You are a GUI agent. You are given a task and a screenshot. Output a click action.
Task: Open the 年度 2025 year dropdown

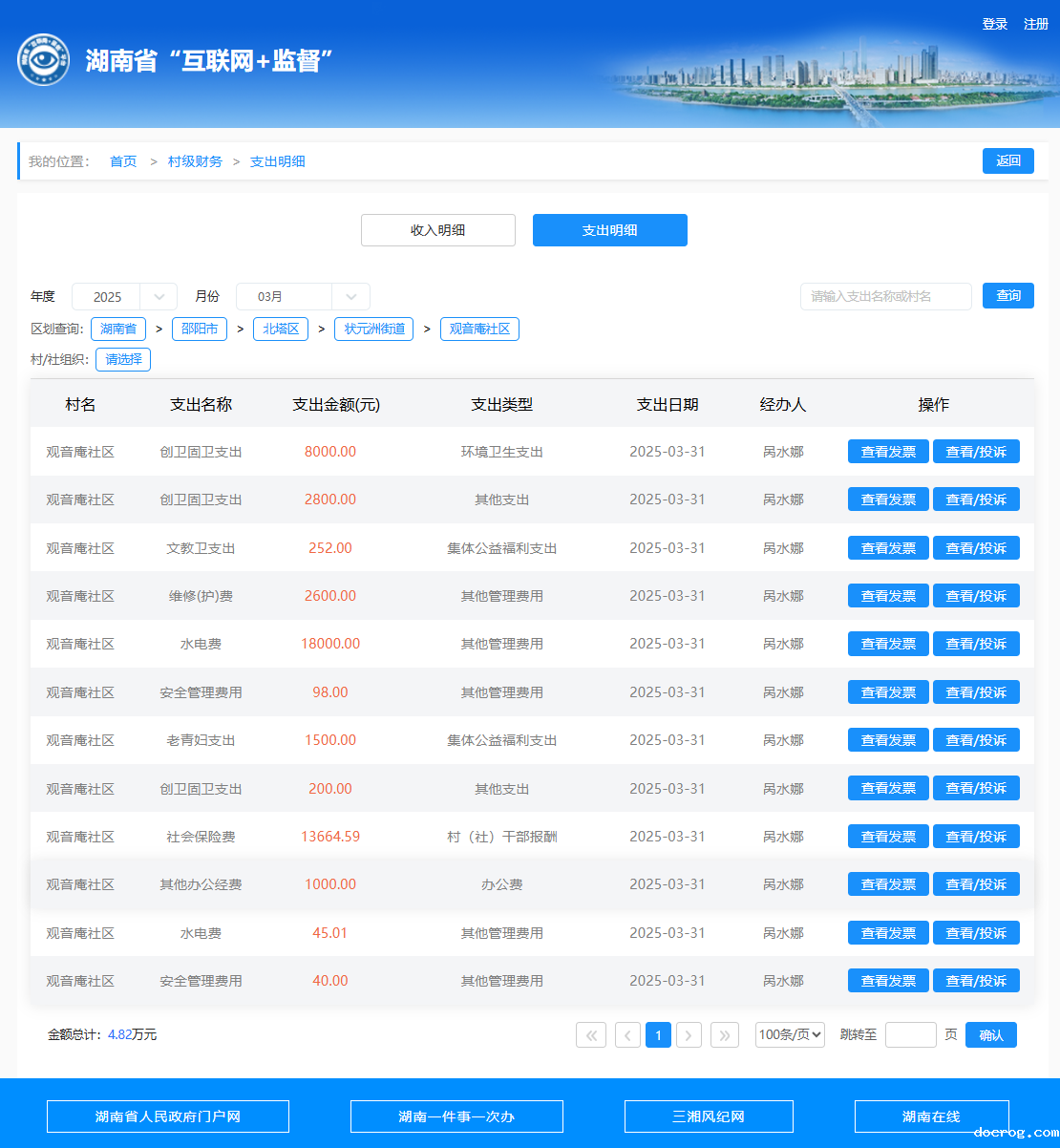tap(124, 297)
